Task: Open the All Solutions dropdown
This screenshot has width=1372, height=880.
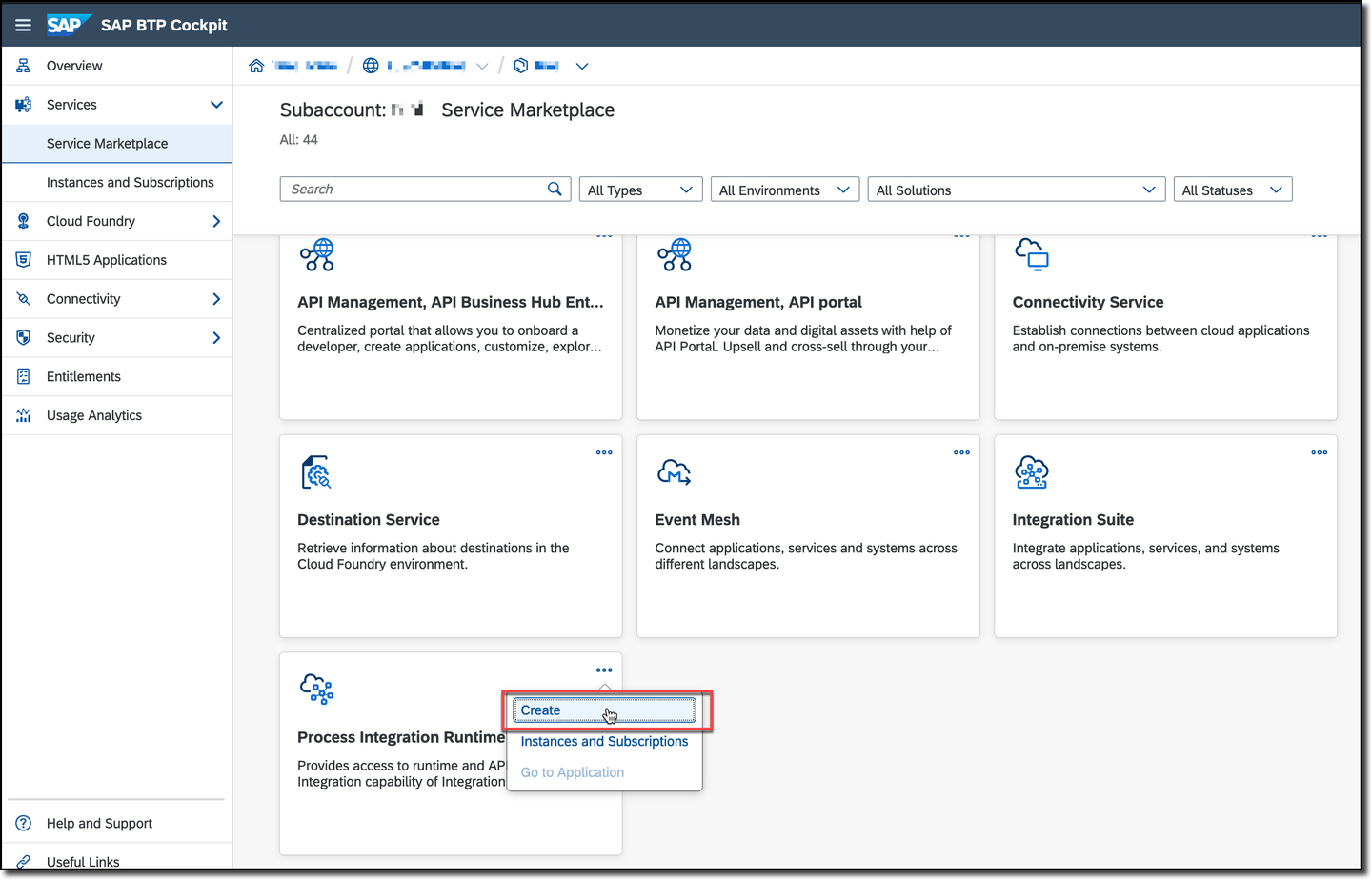Action: pyautogui.click(x=1017, y=190)
